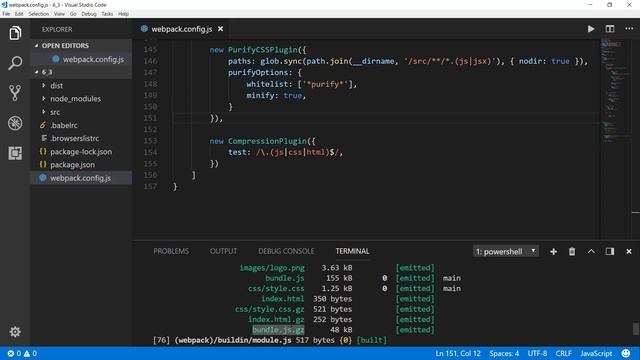Click Spaces: 4 indentation setting

click(x=504, y=353)
